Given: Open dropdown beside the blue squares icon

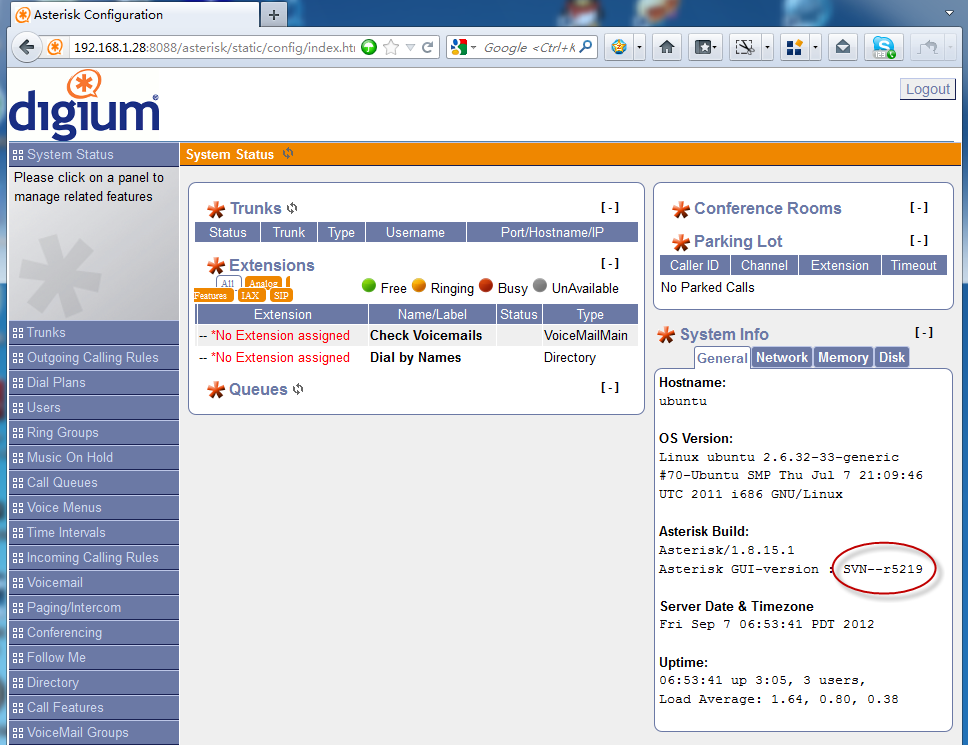Looking at the screenshot, I should click(x=816, y=47).
